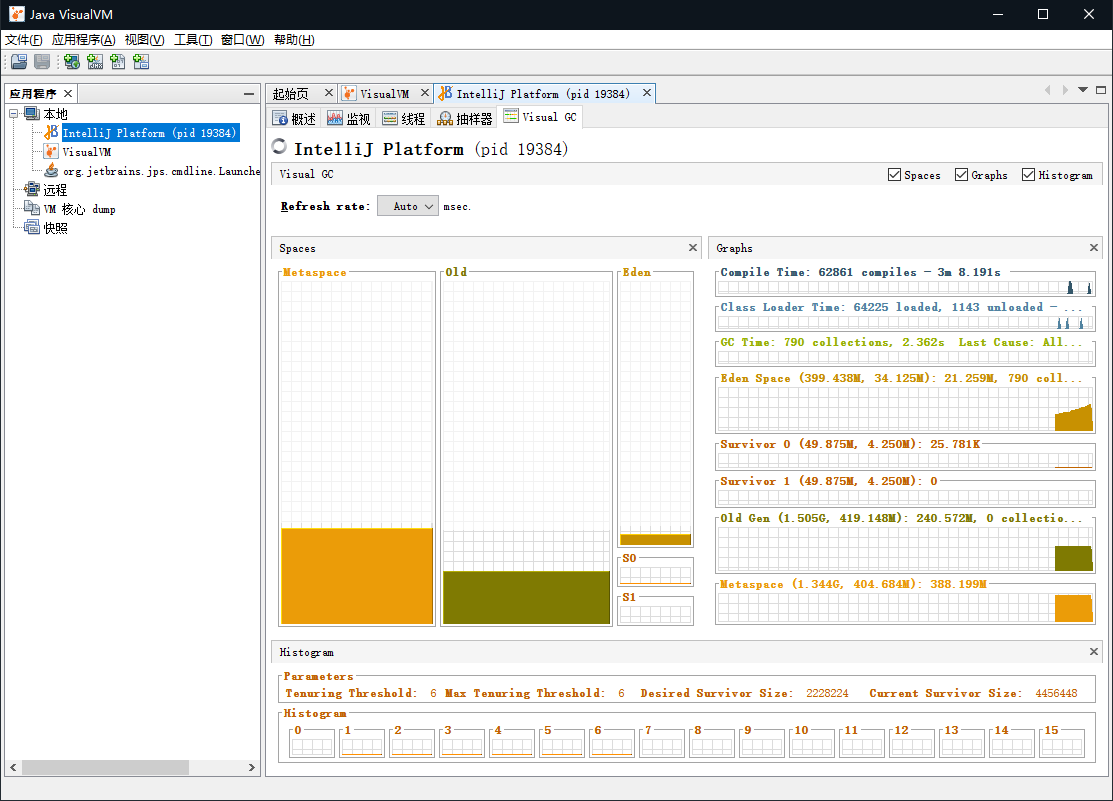Click the Compile Time graph
Viewport: 1113px width, 801px height.
point(905,287)
